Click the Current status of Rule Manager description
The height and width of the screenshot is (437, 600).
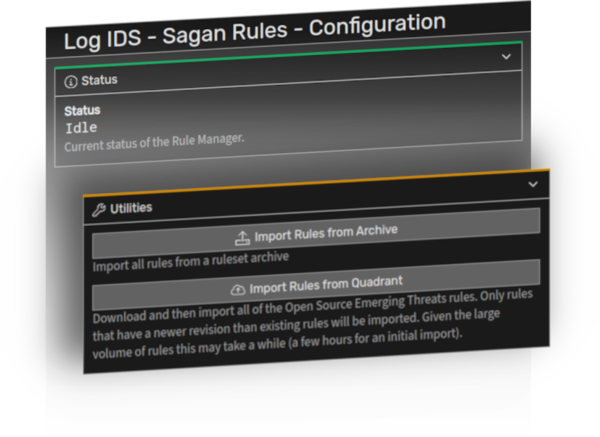point(154,145)
